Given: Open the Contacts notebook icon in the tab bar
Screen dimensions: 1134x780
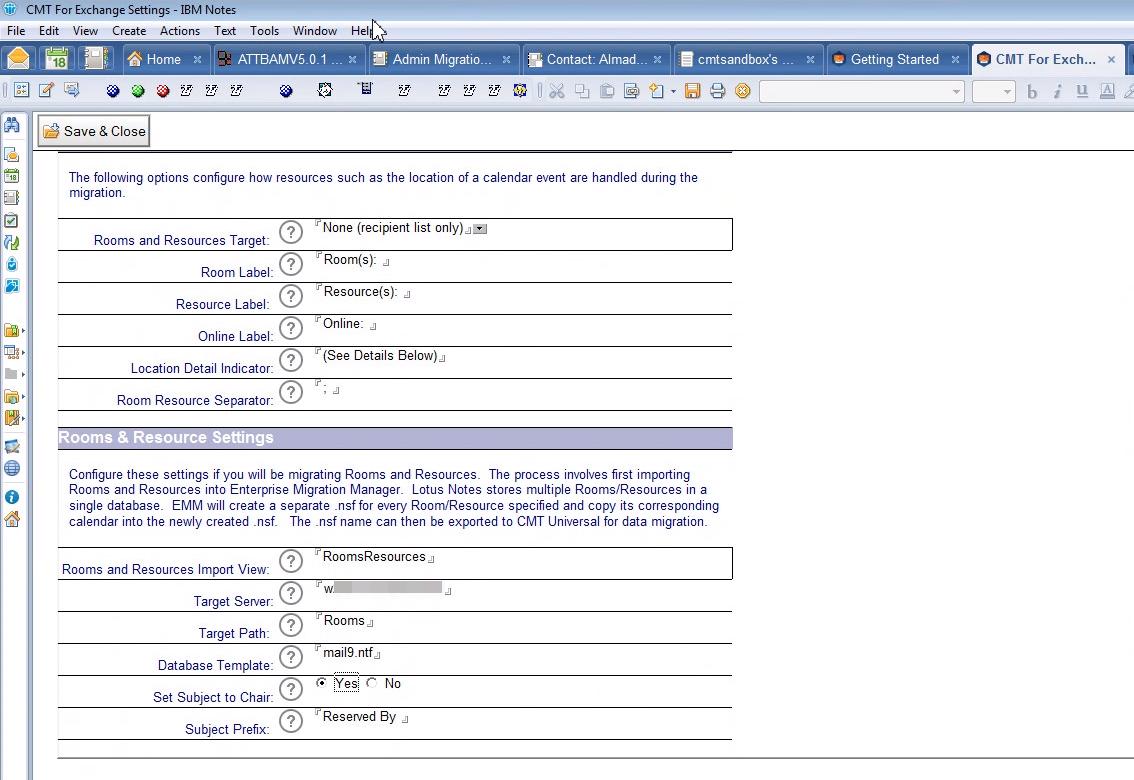Looking at the screenshot, I should (95, 59).
